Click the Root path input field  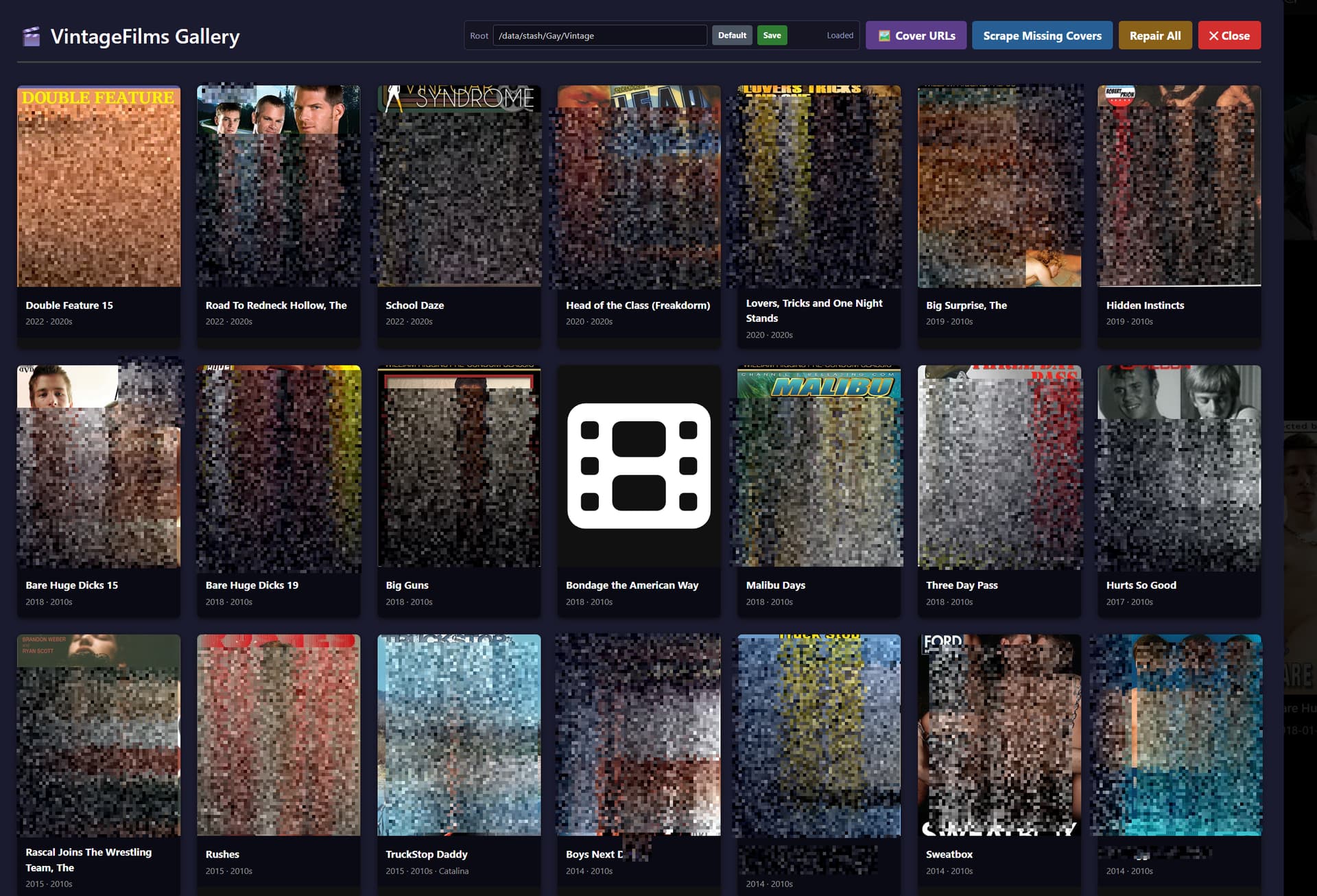tap(600, 36)
